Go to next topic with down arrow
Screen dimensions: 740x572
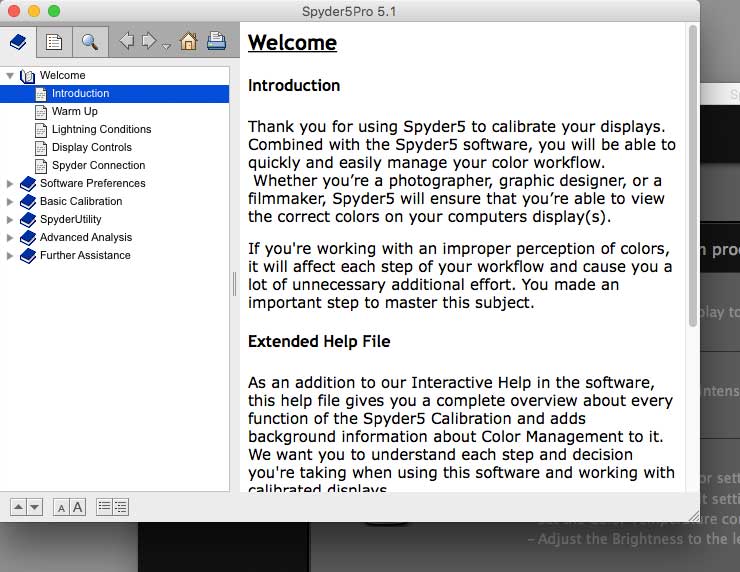coord(34,507)
